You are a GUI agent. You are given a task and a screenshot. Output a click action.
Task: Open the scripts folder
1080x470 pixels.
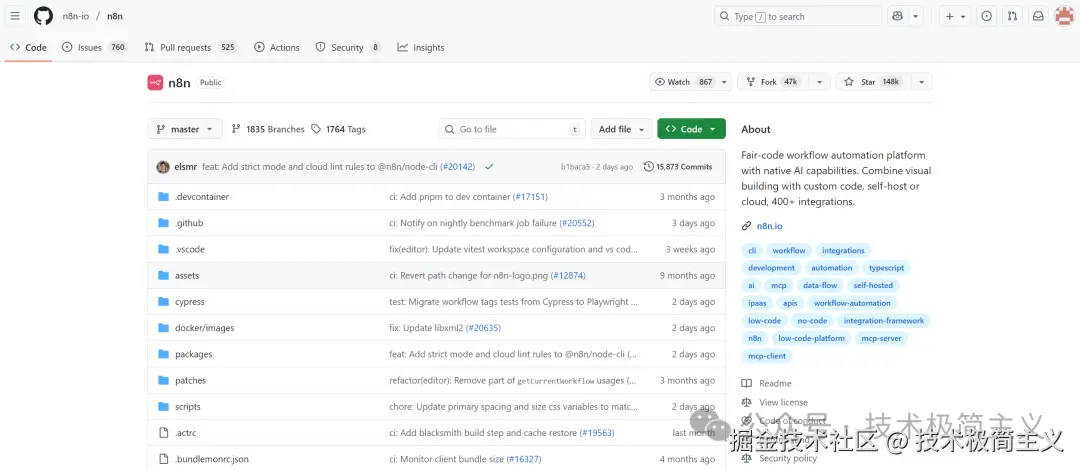click(187, 407)
